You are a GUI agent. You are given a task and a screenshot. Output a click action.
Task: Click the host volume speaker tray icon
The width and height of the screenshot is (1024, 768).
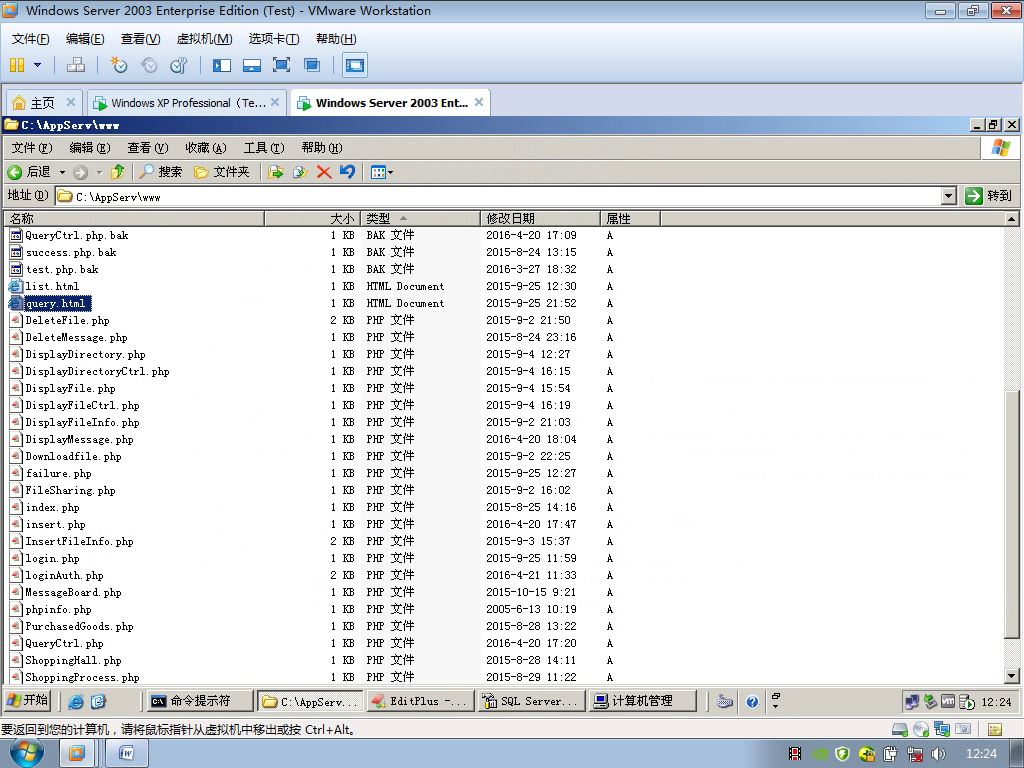(x=938, y=754)
